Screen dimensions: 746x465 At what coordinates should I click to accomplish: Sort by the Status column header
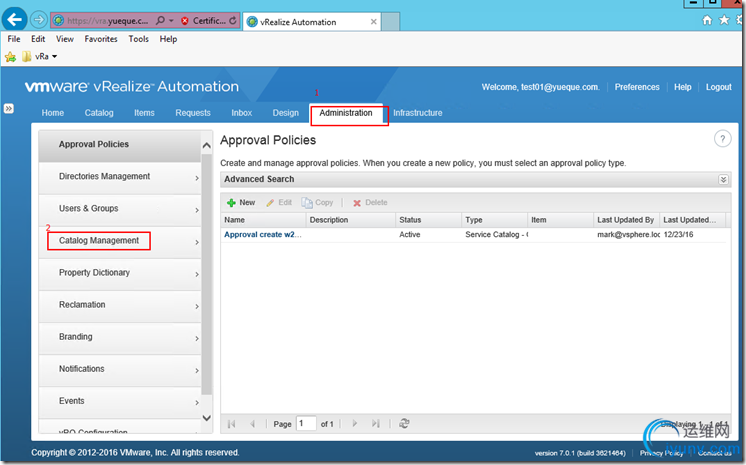point(428,220)
